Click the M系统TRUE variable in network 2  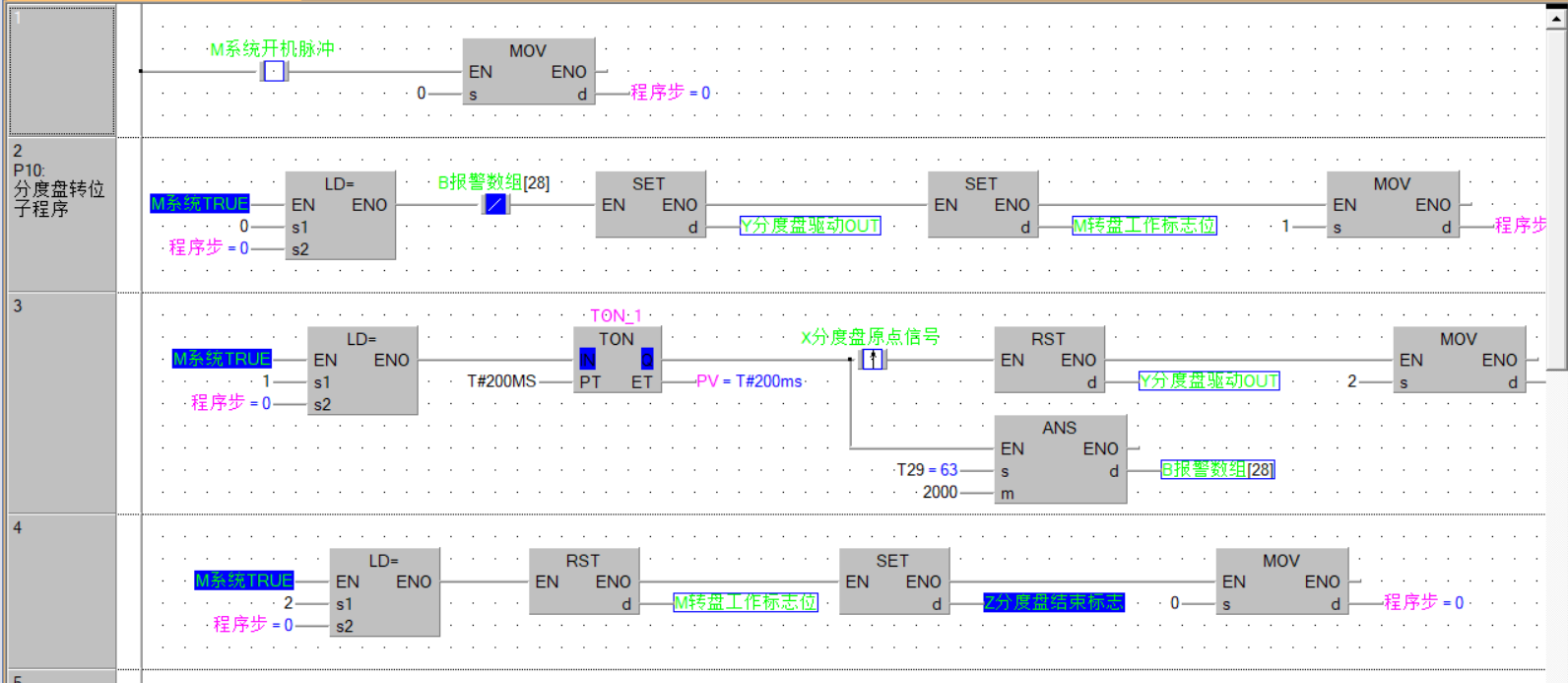[200, 204]
